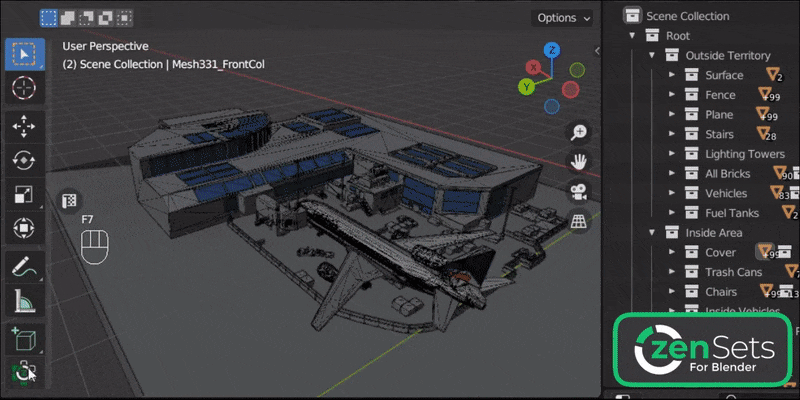Click the checker icon in viewport
This screenshot has width=800, height=400.
[68, 201]
